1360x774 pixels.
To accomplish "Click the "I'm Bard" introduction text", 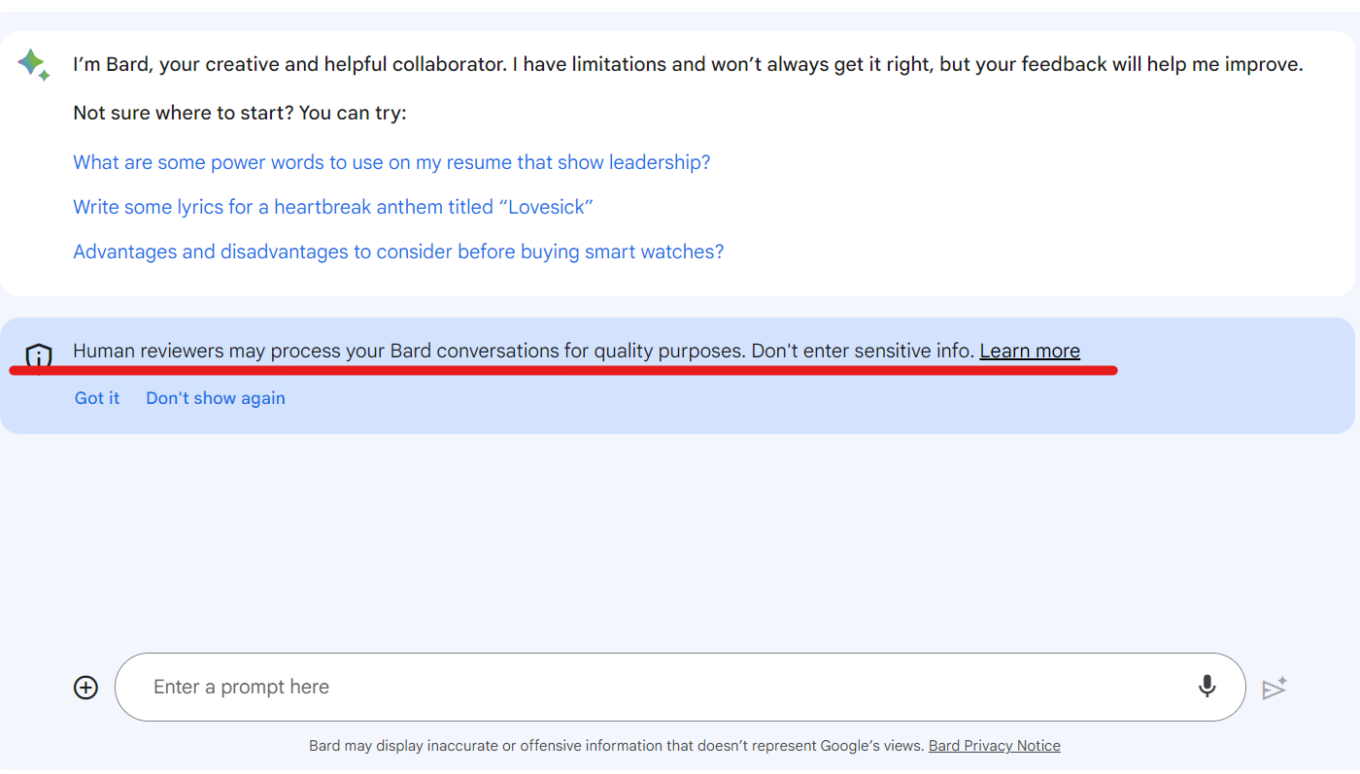I will (x=688, y=64).
